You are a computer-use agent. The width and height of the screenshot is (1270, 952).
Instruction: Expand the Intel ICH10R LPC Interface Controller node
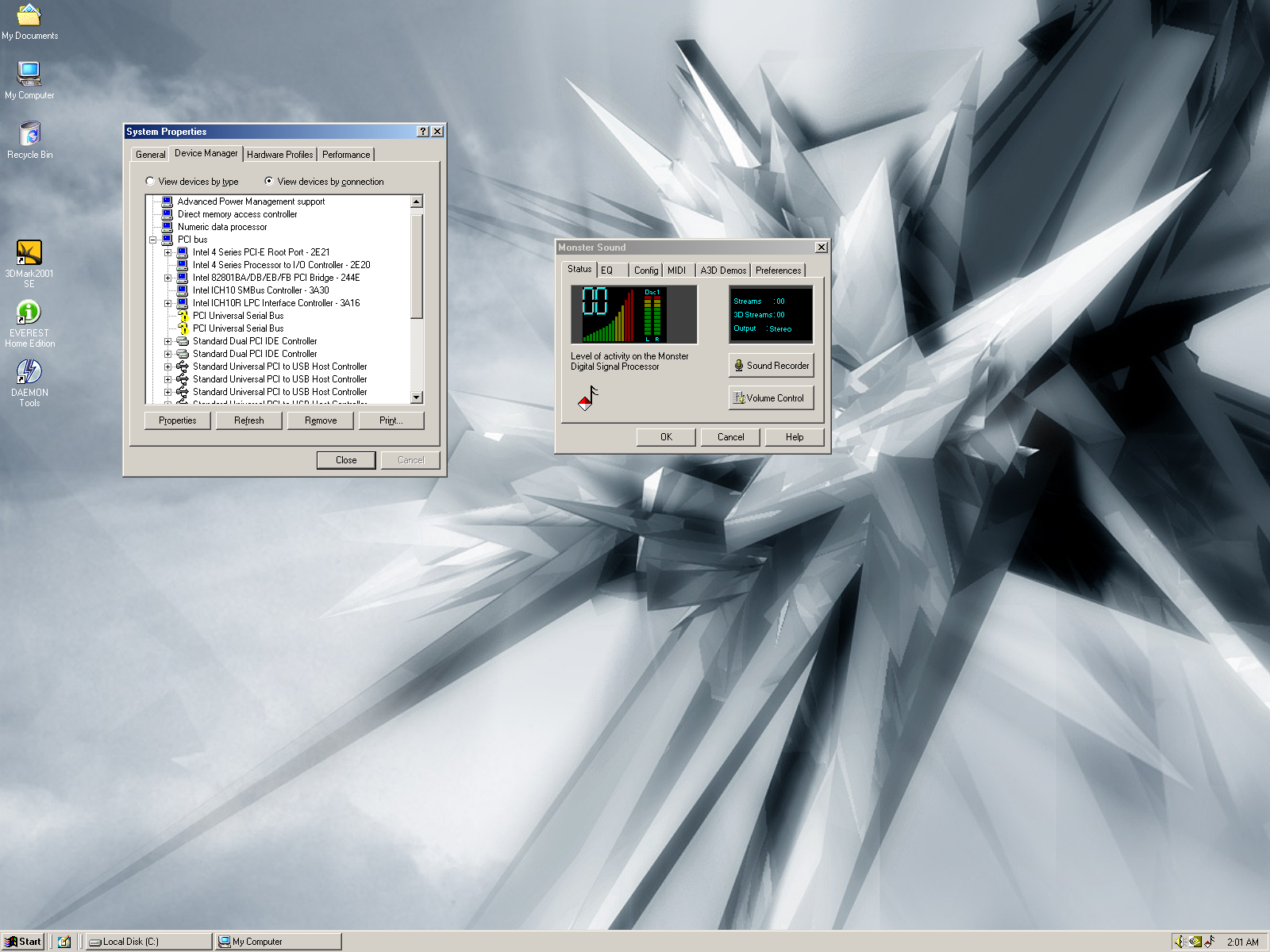167,303
